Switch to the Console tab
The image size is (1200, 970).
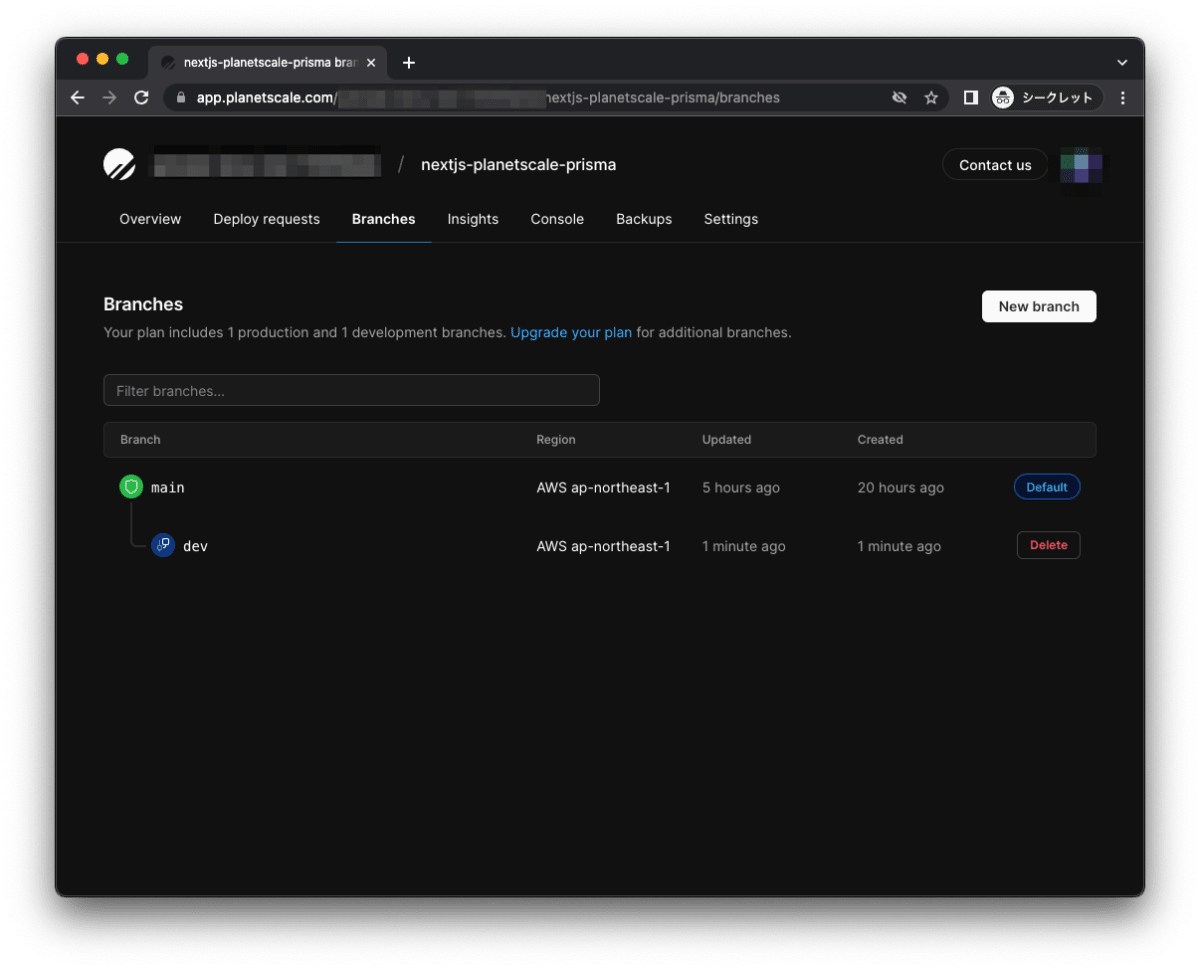click(x=557, y=219)
